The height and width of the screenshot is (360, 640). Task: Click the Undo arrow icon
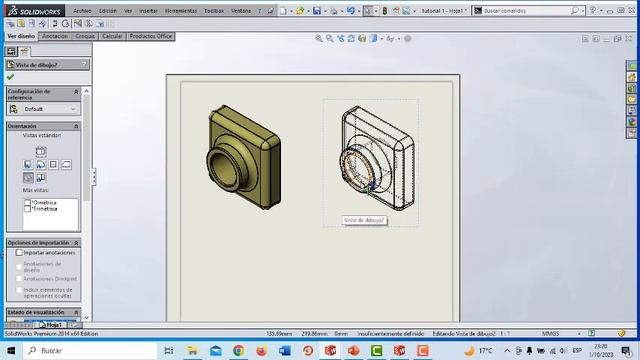tap(351, 11)
